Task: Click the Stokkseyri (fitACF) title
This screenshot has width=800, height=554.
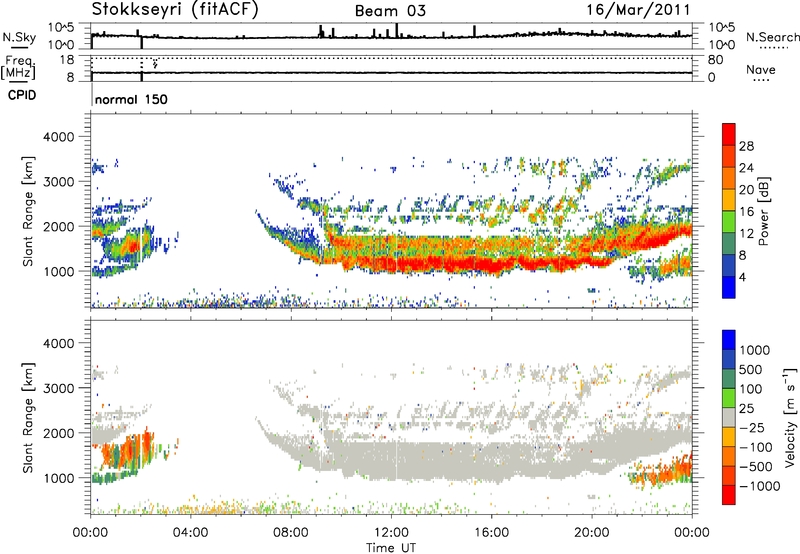Action: 175,10
